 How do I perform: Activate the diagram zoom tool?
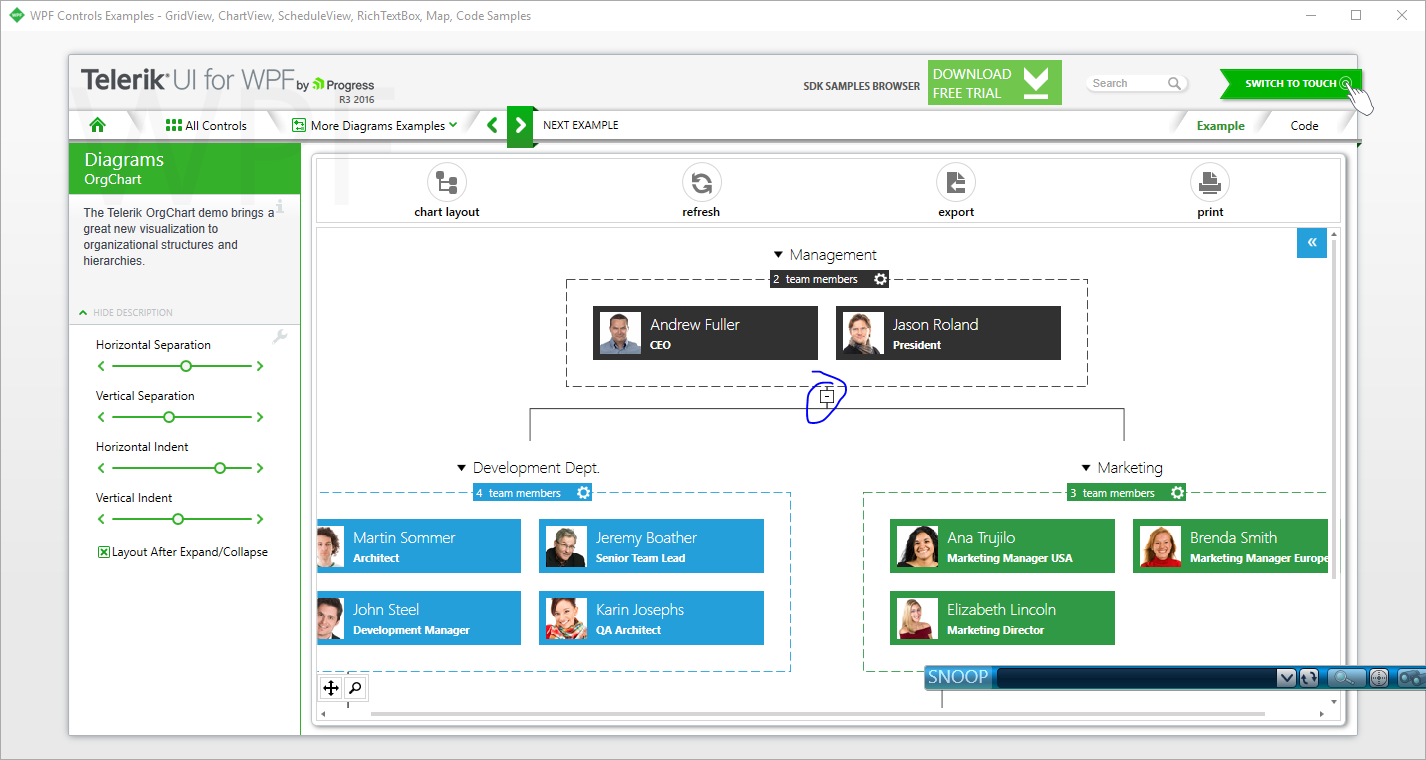coord(355,688)
